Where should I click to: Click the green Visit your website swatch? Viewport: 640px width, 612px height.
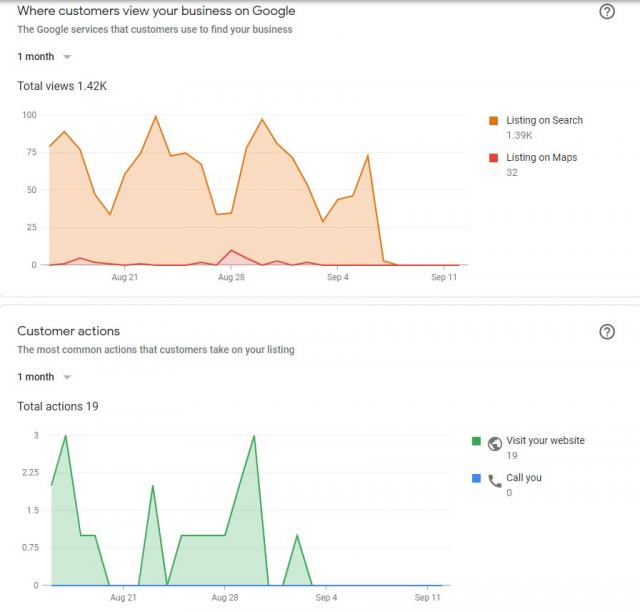point(476,441)
